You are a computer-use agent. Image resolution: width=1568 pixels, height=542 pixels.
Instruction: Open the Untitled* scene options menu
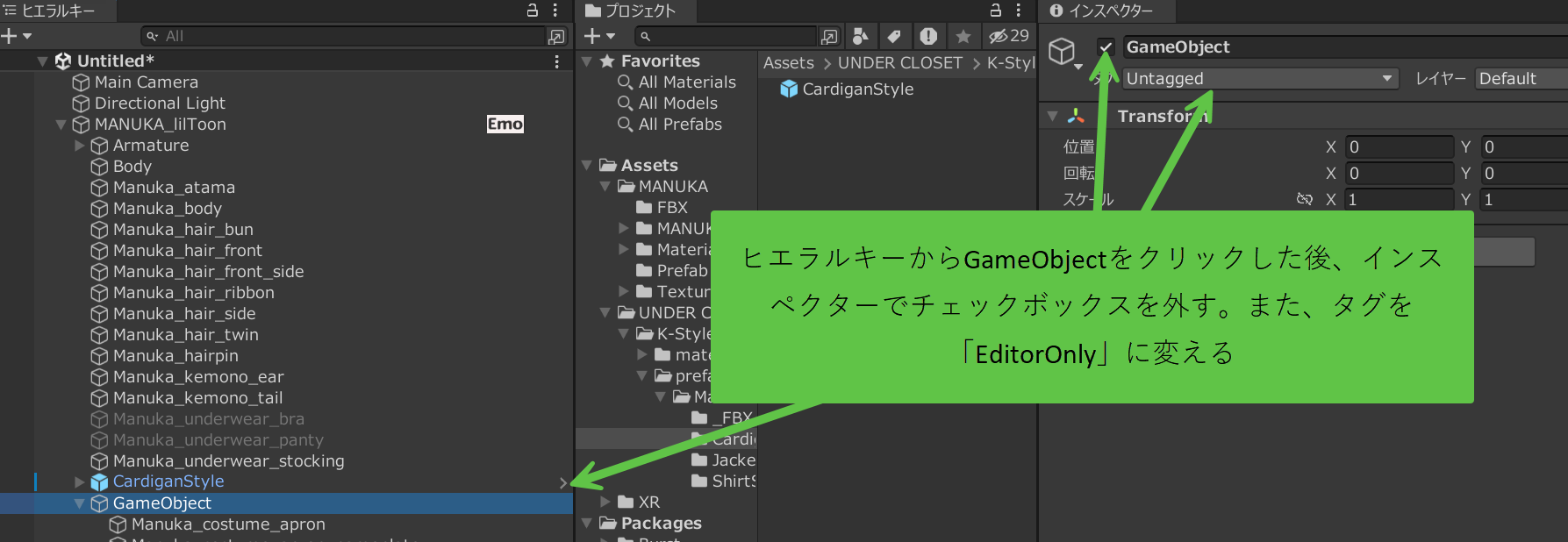(x=556, y=61)
